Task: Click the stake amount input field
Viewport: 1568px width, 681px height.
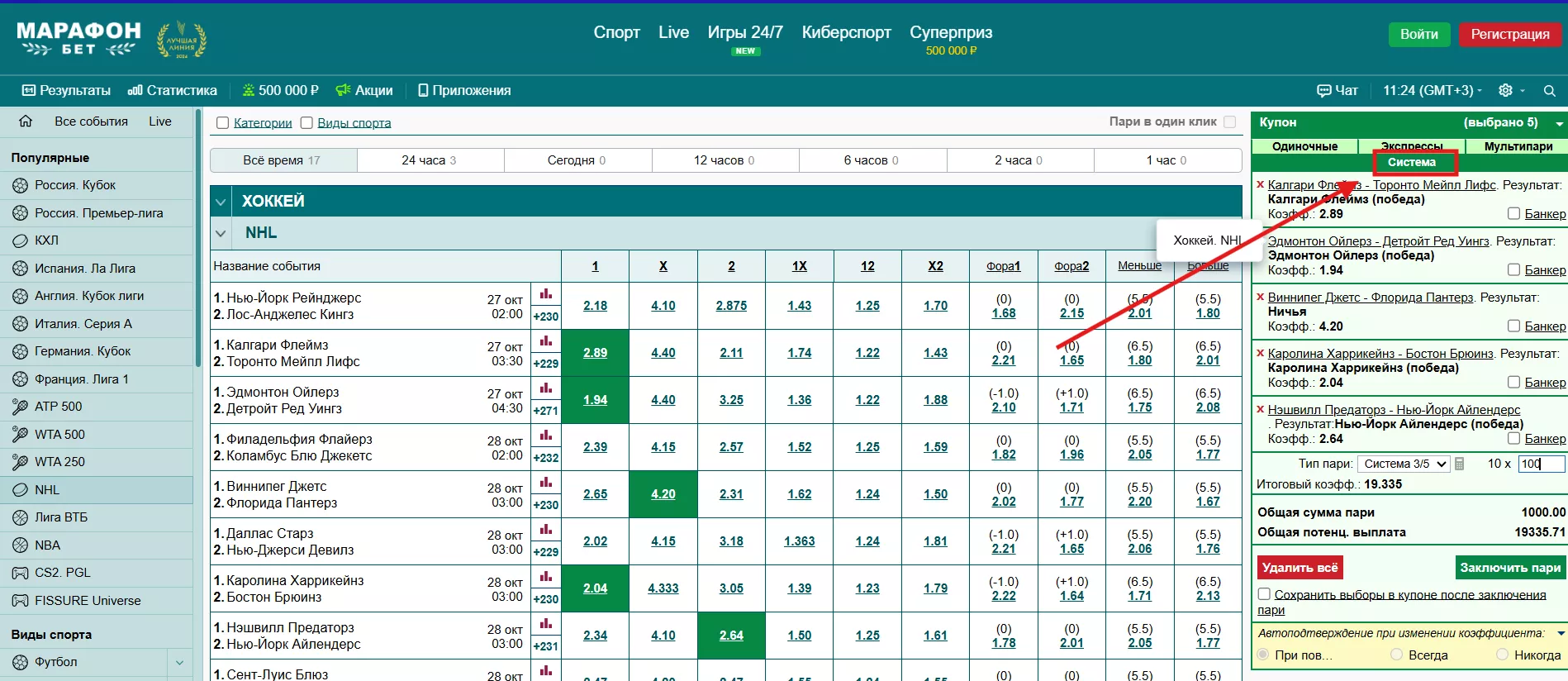Action: (x=1542, y=464)
